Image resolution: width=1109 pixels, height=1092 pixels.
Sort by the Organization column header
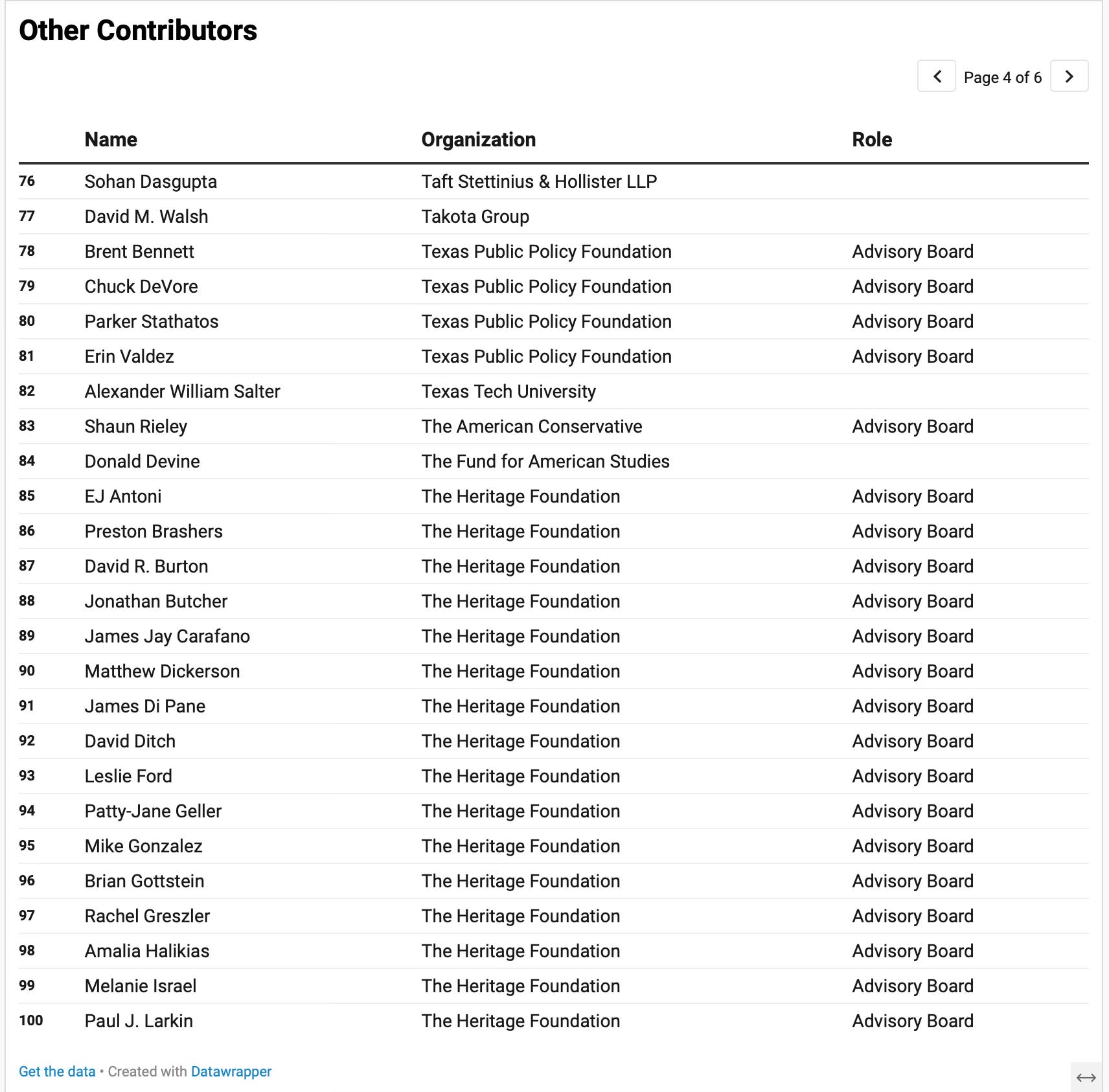pos(479,139)
